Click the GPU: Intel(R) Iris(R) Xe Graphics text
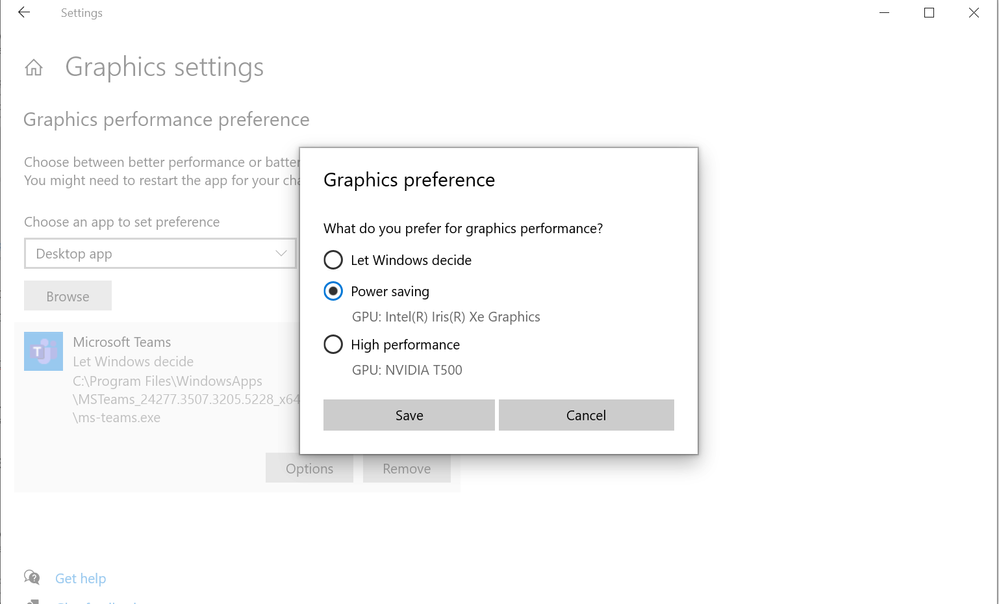 click(x=446, y=317)
